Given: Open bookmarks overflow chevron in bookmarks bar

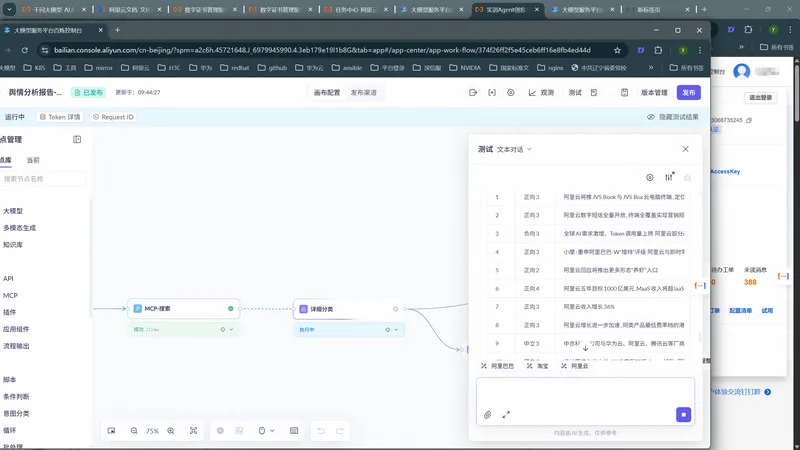Looking at the screenshot, I should 651,67.
